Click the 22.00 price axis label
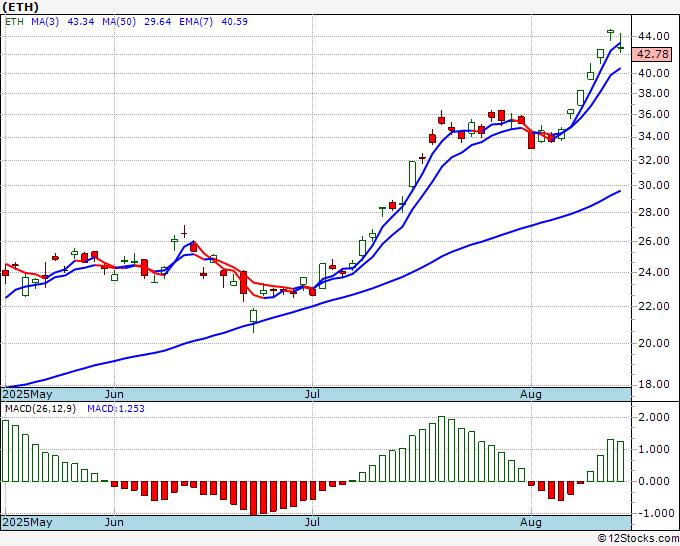The height and width of the screenshot is (546, 680). (x=654, y=307)
